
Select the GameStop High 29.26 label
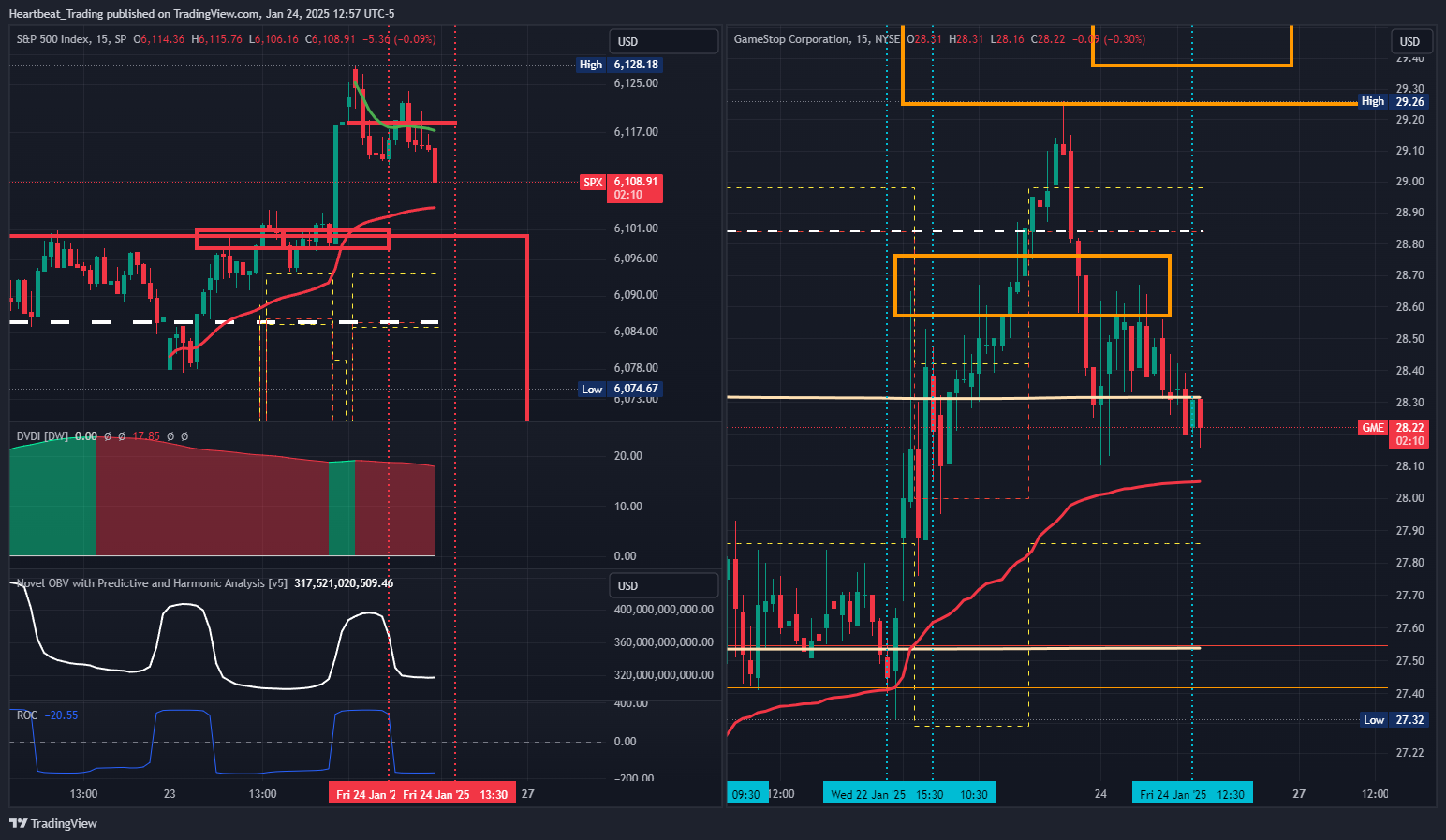[x=1394, y=101]
